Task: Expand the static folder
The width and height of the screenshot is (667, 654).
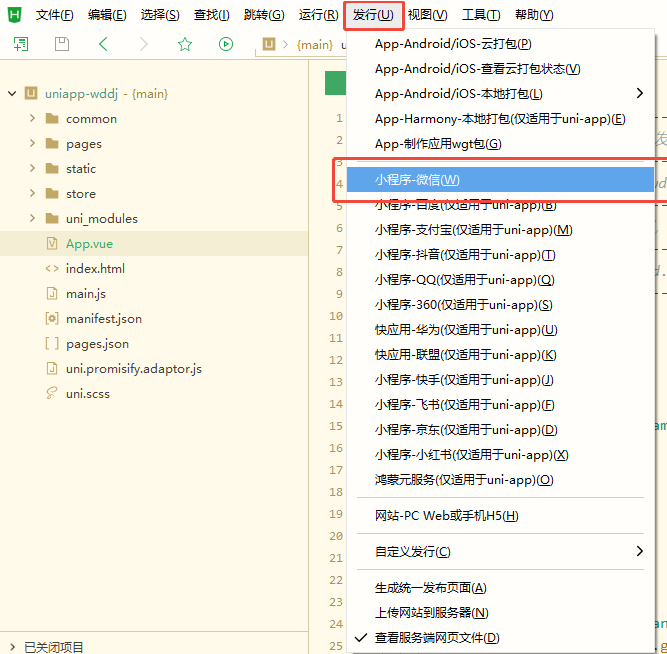Action: [32, 168]
